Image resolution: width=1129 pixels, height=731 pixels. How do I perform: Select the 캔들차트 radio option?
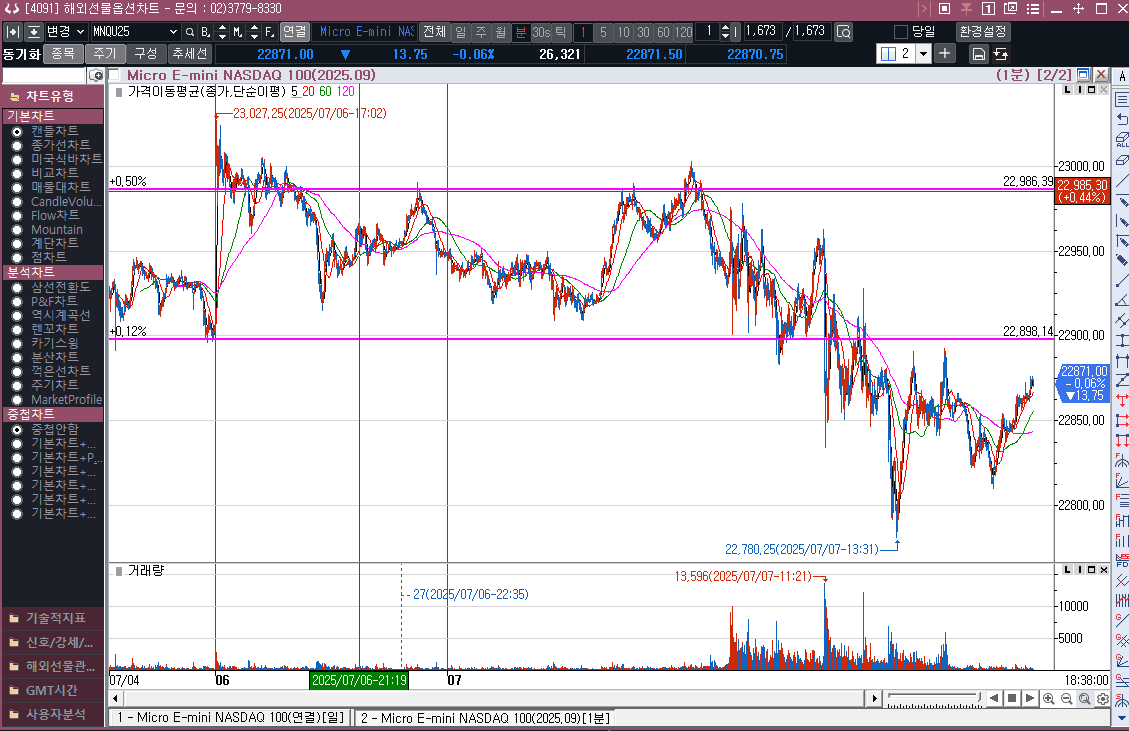pyautogui.click(x=17, y=132)
